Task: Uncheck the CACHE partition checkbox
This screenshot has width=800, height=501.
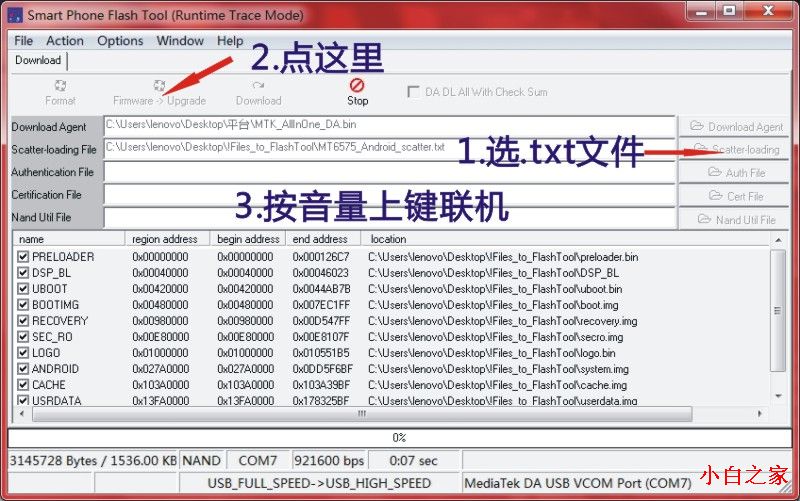Action: (x=23, y=385)
